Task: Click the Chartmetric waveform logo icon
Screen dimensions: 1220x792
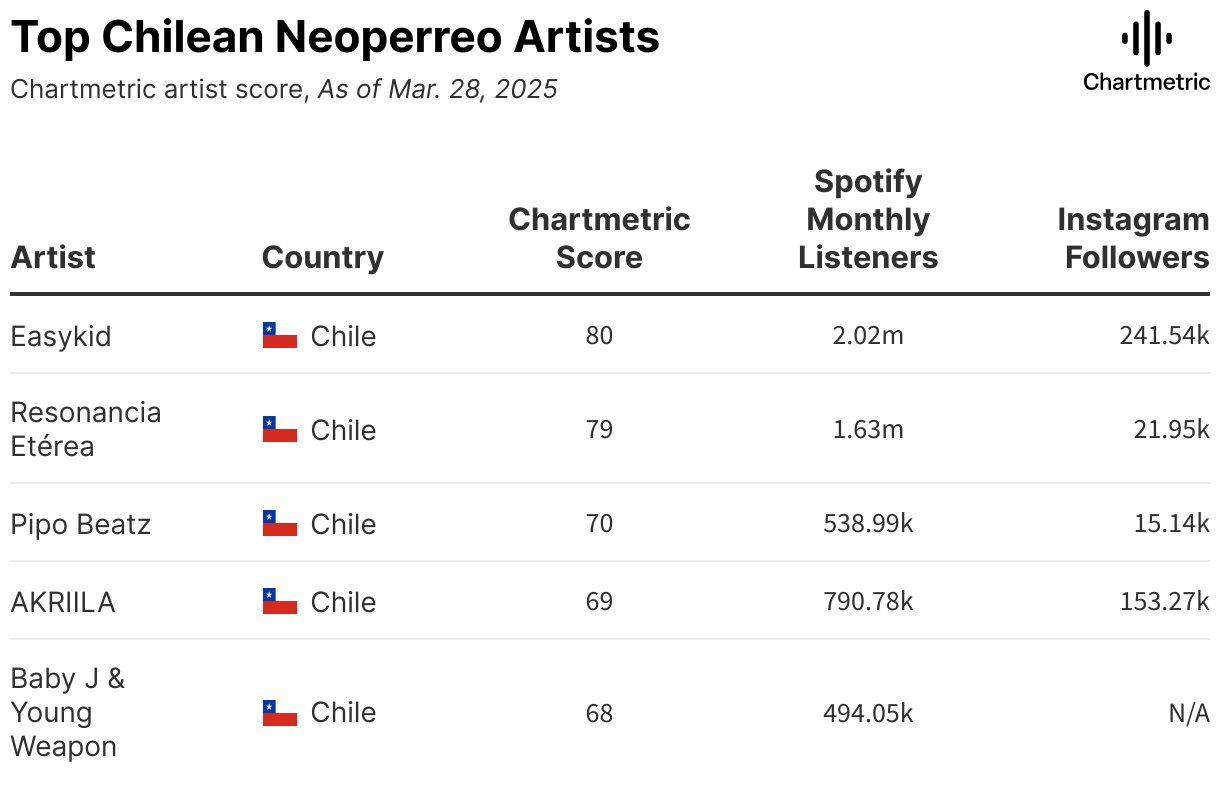Action: tap(1146, 38)
